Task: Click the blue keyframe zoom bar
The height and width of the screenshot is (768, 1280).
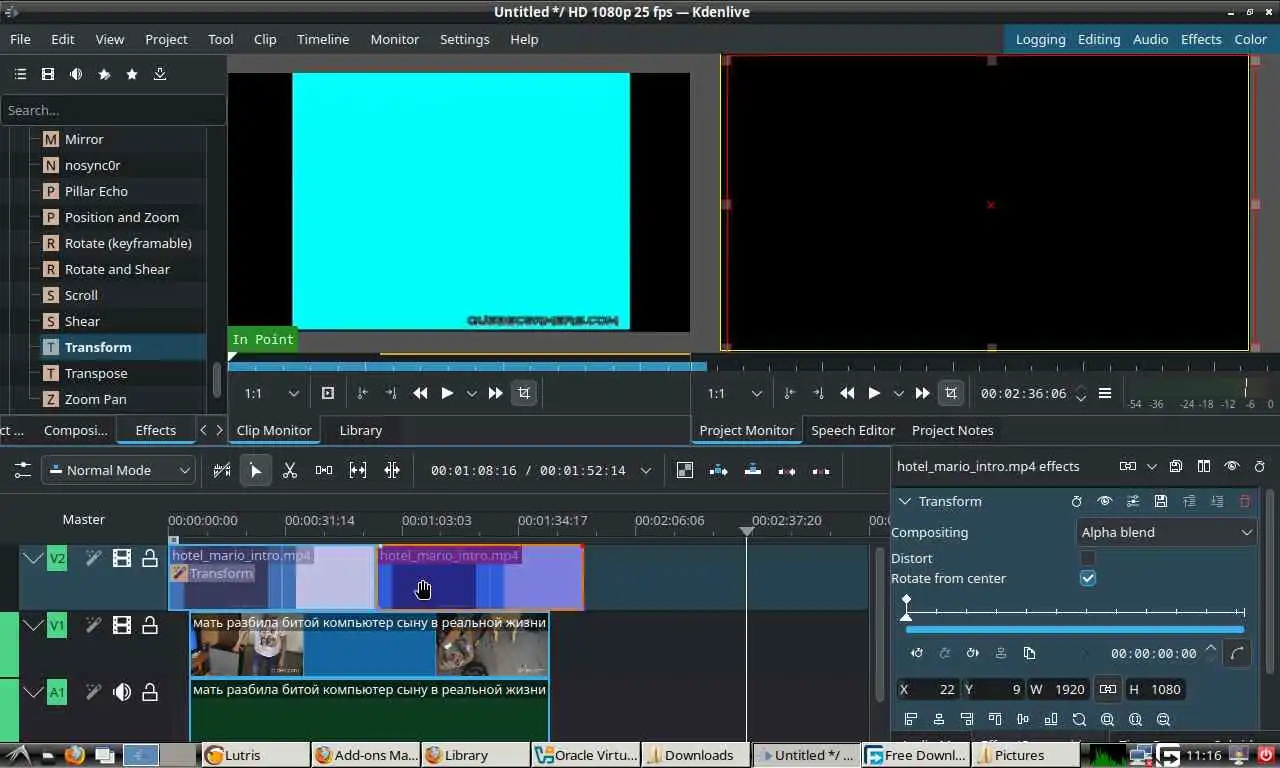Action: point(1075,630)
